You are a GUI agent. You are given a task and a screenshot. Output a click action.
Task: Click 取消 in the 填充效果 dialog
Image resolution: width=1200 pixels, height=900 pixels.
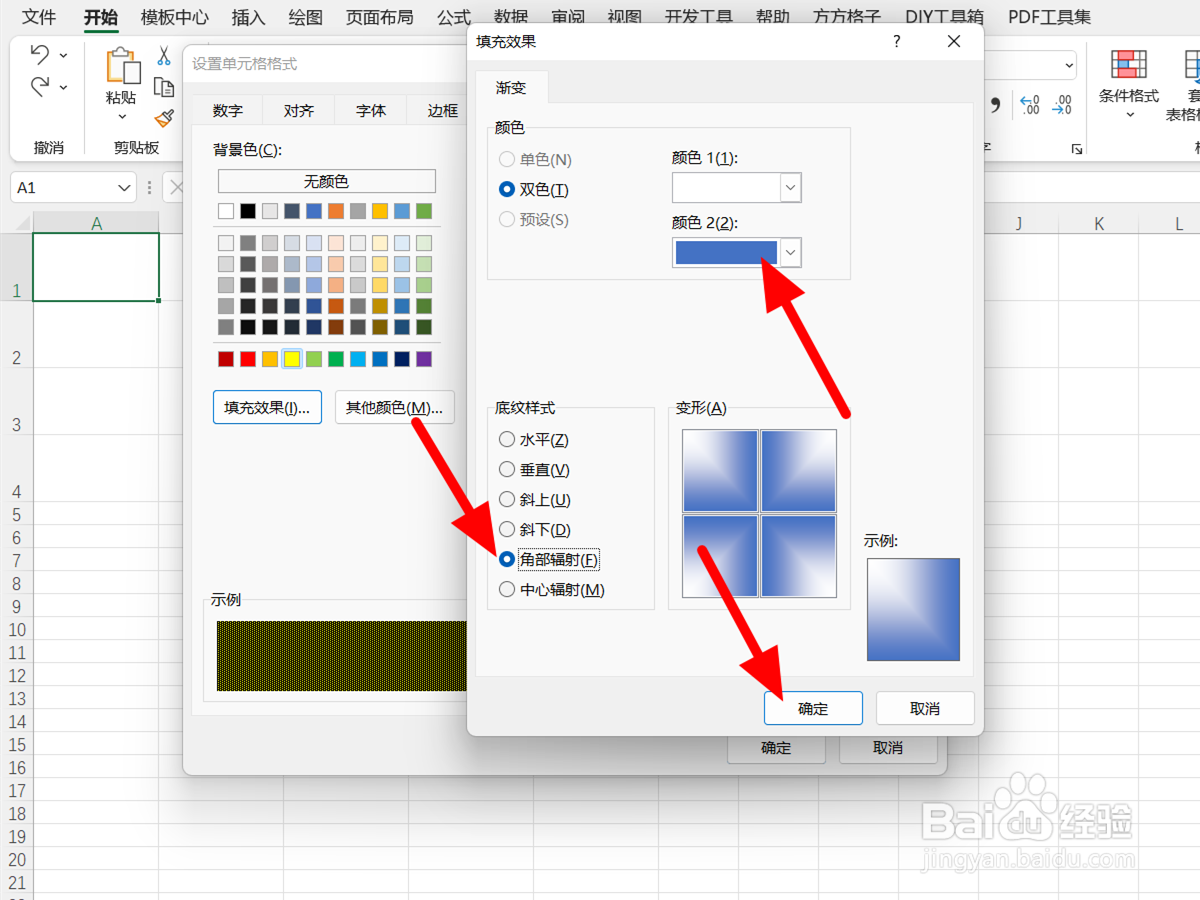[925, 708]
